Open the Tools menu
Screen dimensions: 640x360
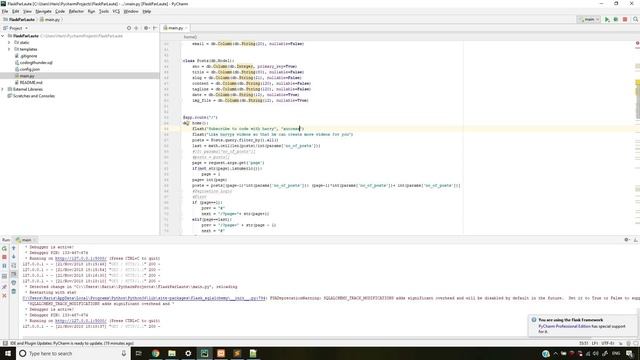point(104,11)
